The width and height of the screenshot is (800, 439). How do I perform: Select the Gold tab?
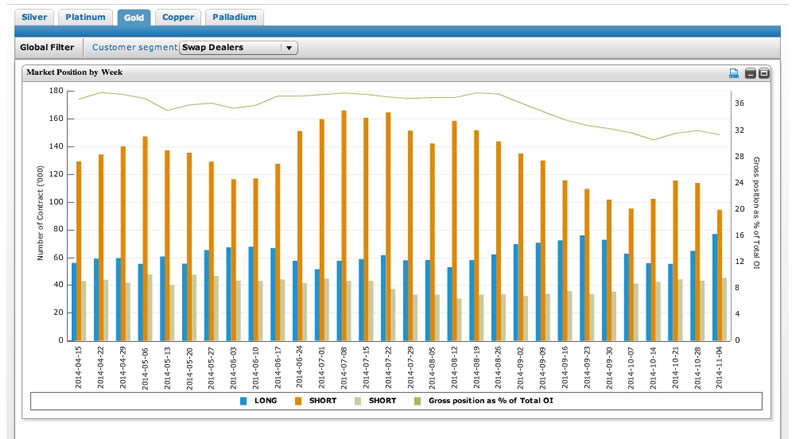133,17
